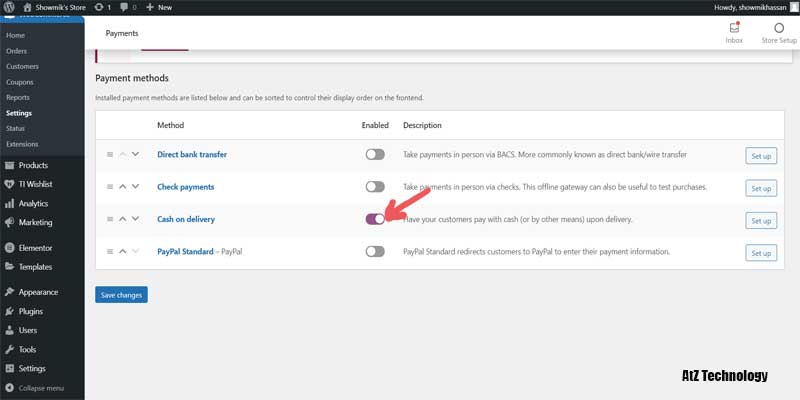The image size is (800, 400).
Task: Disable the Cash on delivery toggle
Action: pyautogui.click(x=375, y=219)
